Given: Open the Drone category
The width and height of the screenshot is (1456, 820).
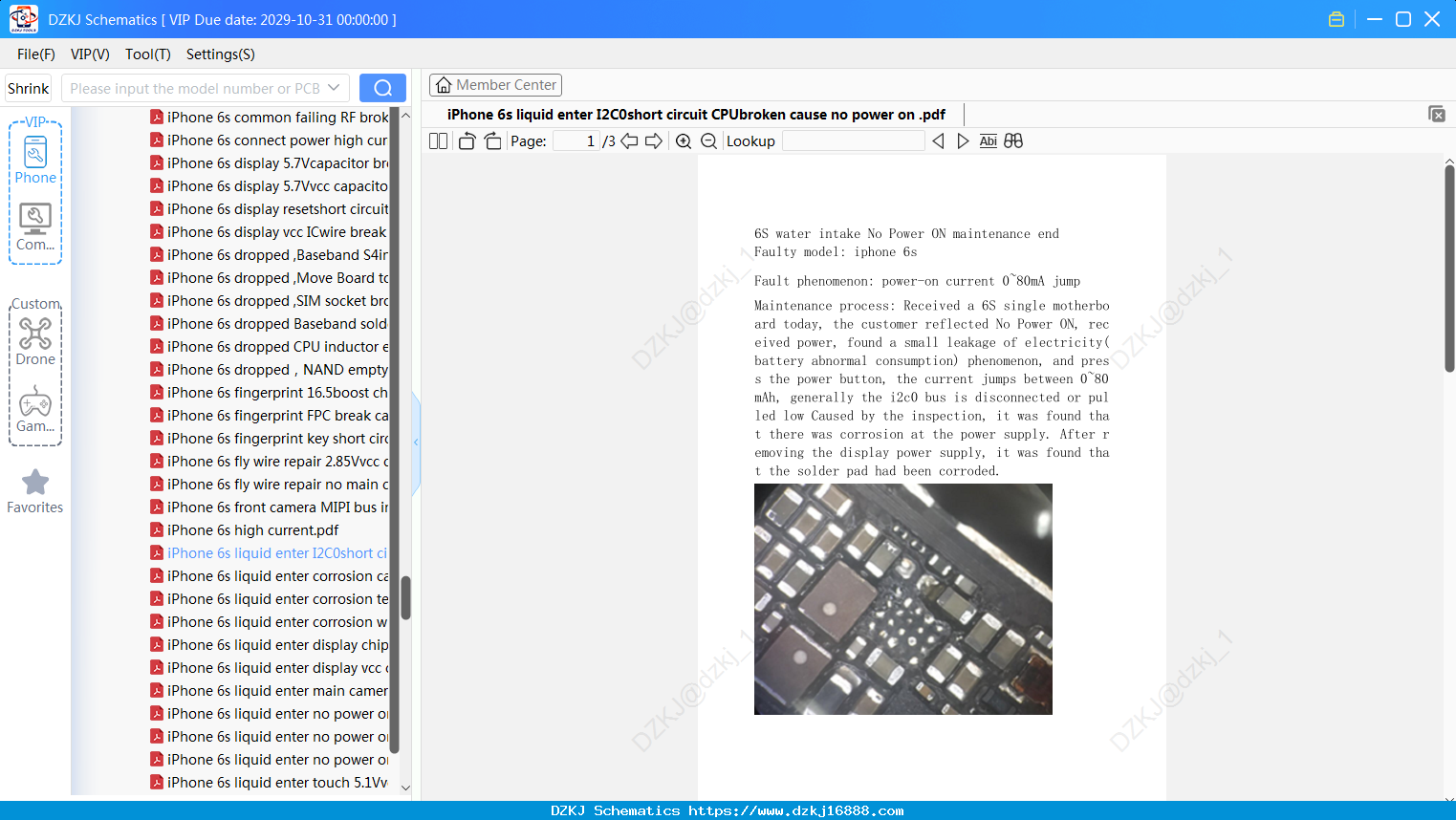Looking at the screenshot, I should coord(35,341).
